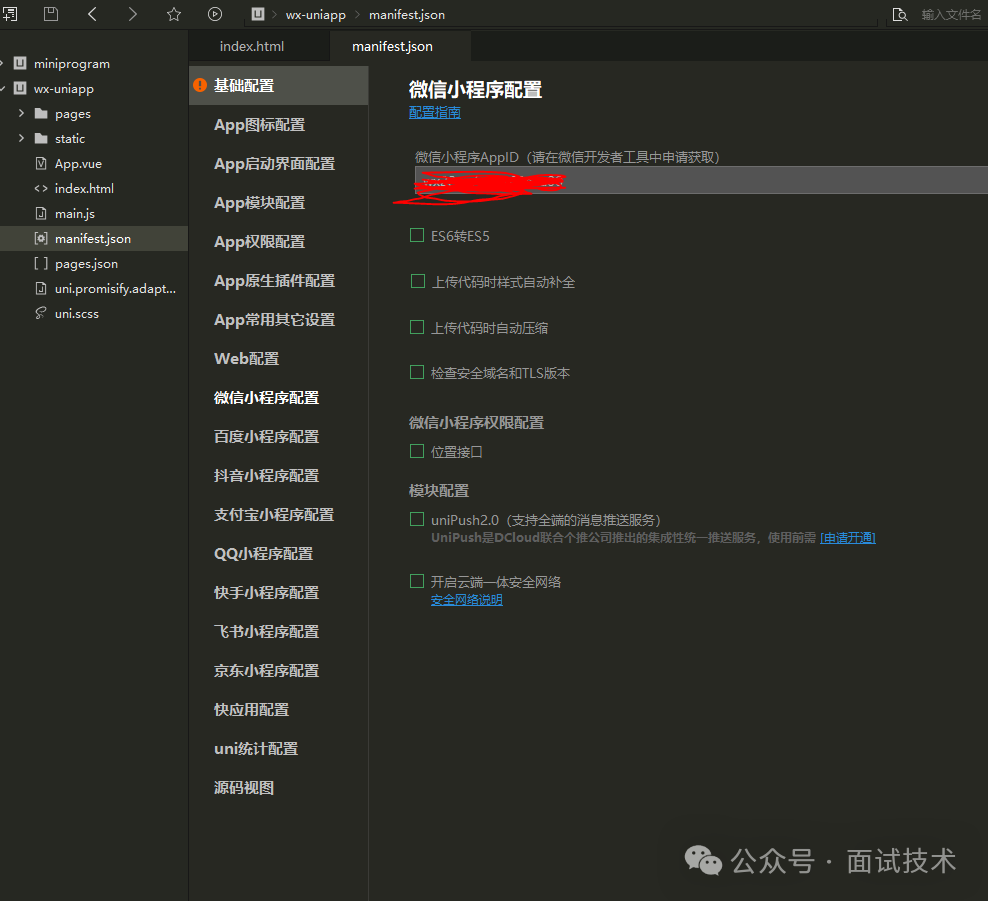The image size is (988, 901).
Task: Open 快手小程序配置 section
Action: [267, 593]
